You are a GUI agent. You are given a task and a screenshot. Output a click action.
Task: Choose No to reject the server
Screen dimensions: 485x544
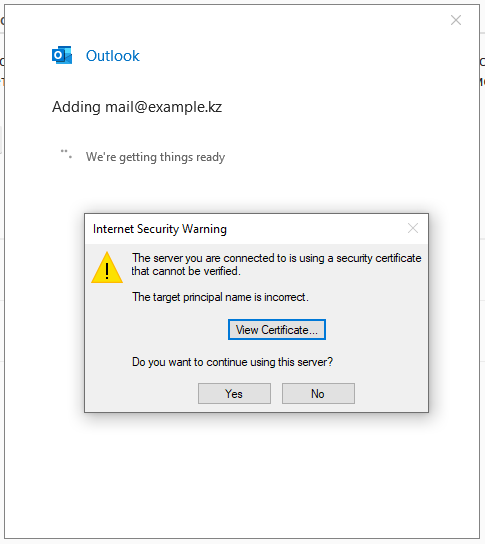pyautogui.click(x=318, y=393)
